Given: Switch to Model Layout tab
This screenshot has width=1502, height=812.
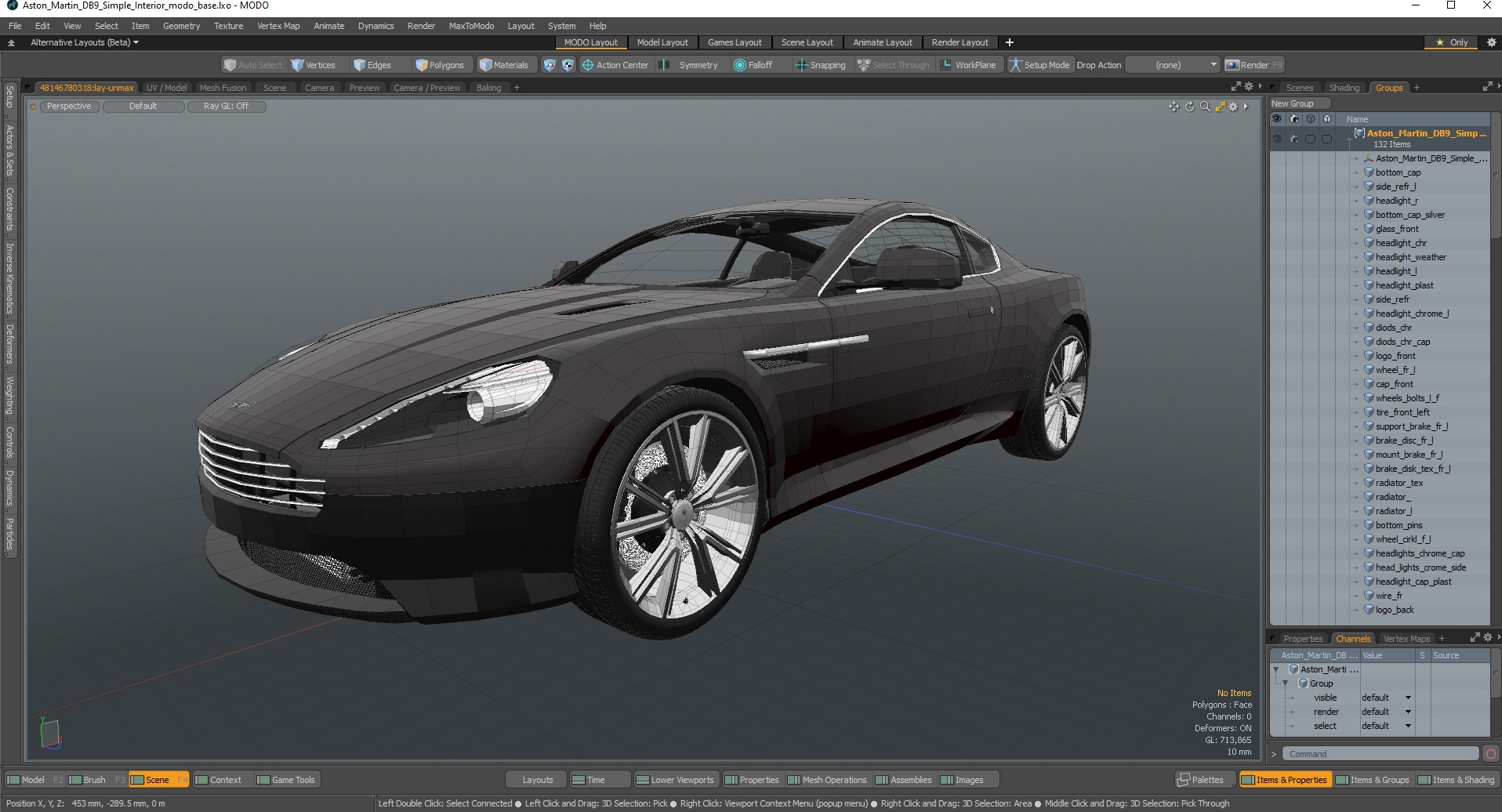Looking at the screenshot, I should click(662, 42).
